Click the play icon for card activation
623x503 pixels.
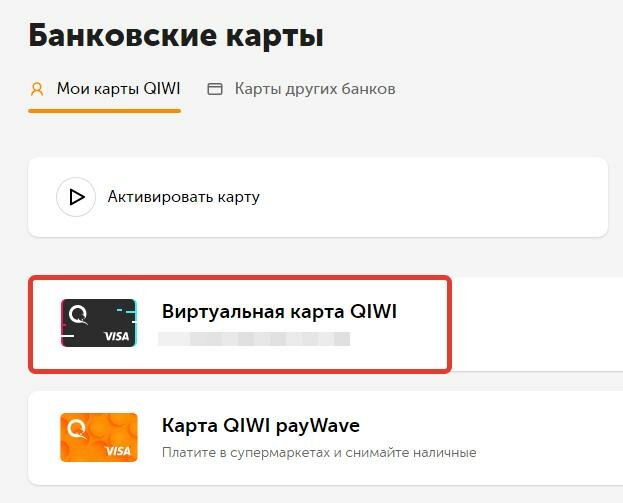point(76,197)
